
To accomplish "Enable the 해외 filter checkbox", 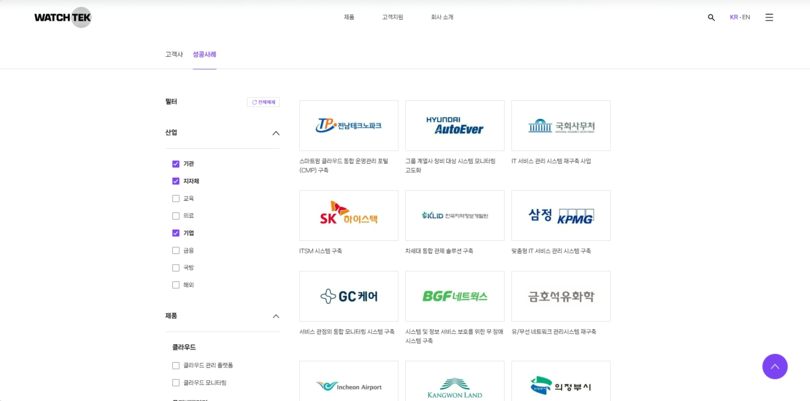I will click(176, 285).
